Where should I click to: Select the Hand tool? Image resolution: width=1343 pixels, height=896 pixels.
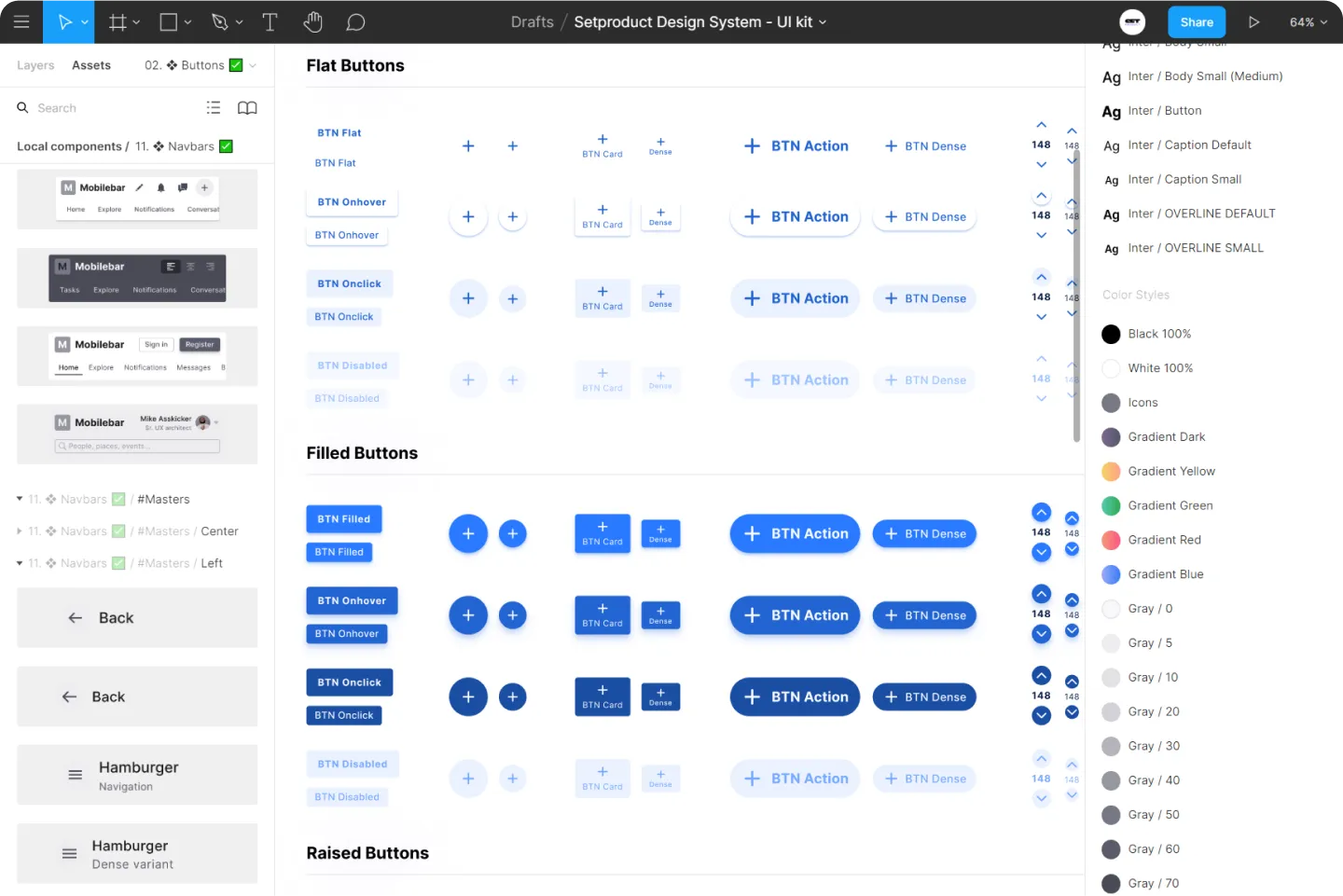312,21
